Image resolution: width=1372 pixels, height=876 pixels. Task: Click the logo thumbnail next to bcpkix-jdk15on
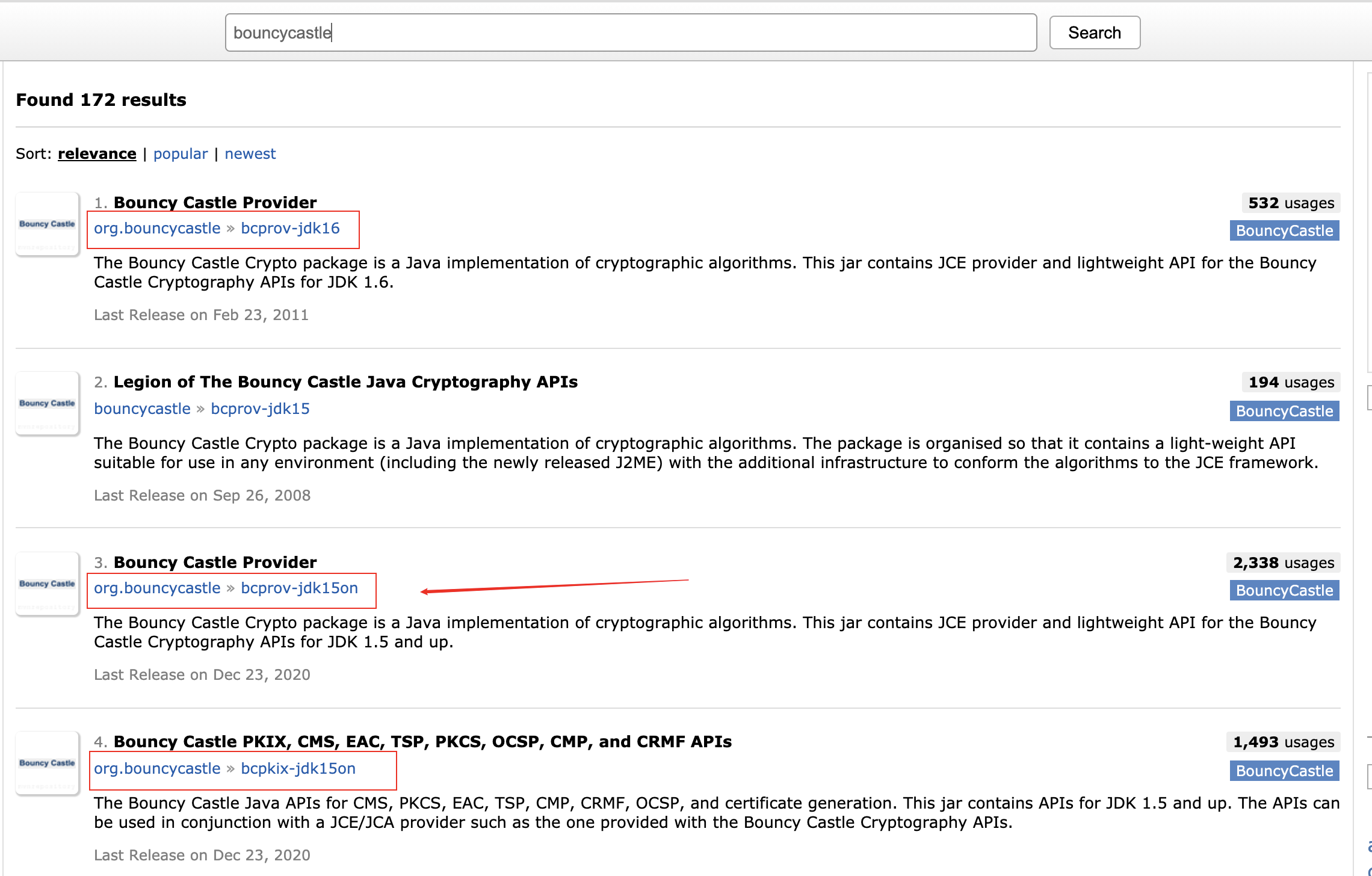click(47, 763)
